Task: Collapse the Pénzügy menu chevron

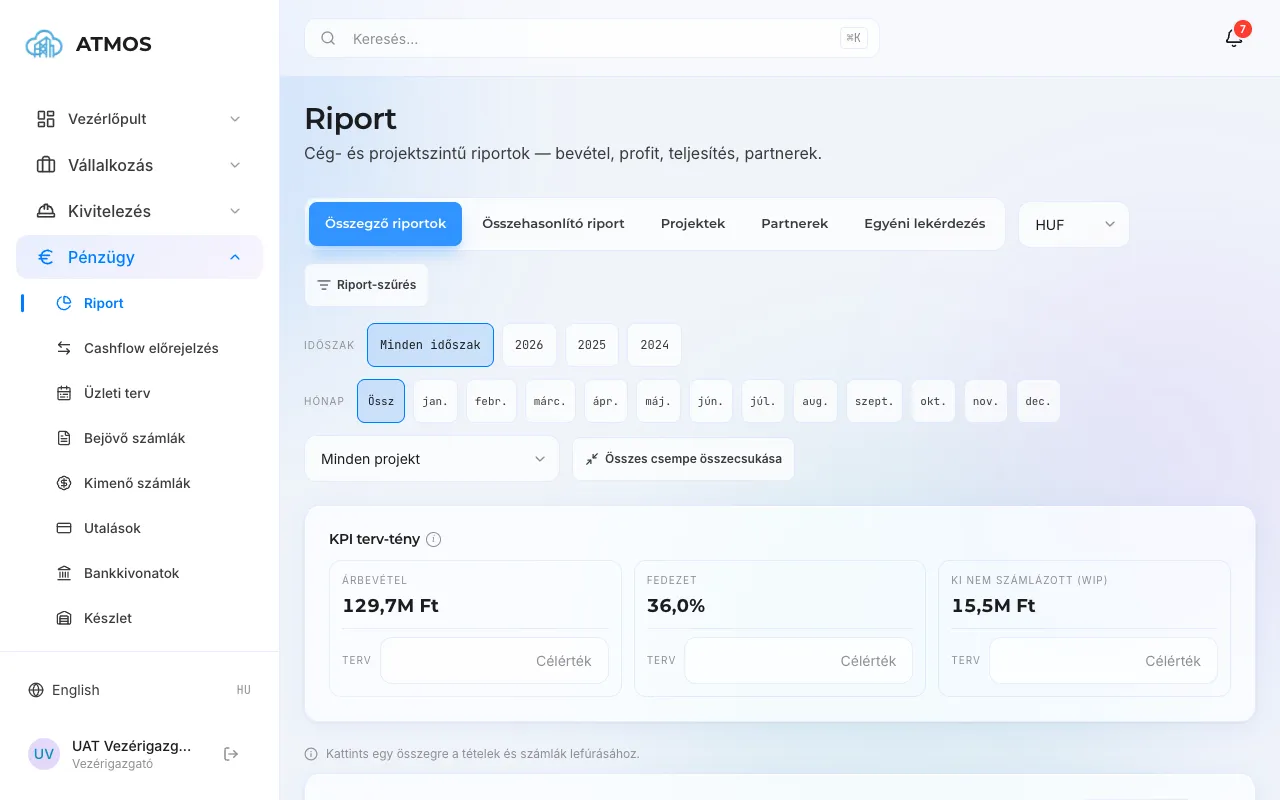Action: (235, 257)
